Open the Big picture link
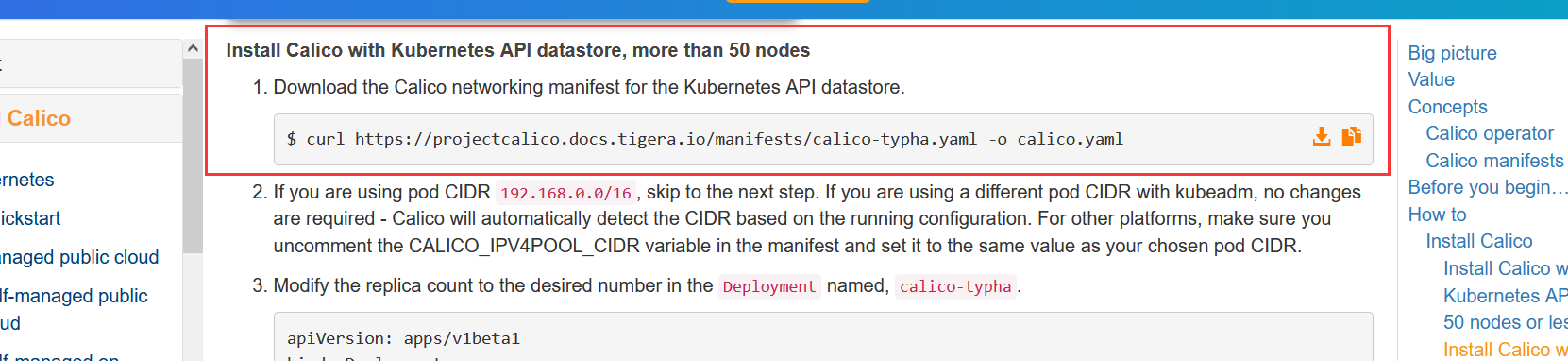1568x361 pixels. (1452, 53)
